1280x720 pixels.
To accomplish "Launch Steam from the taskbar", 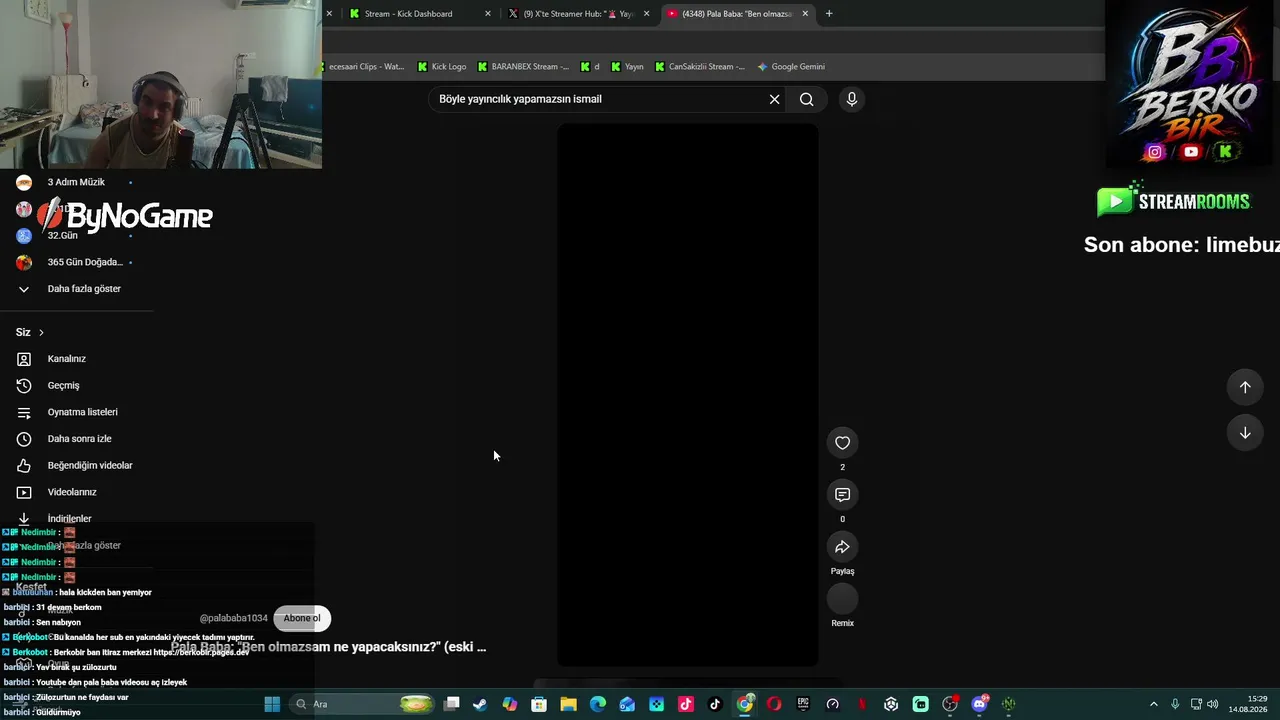I will tap(480, 704).
